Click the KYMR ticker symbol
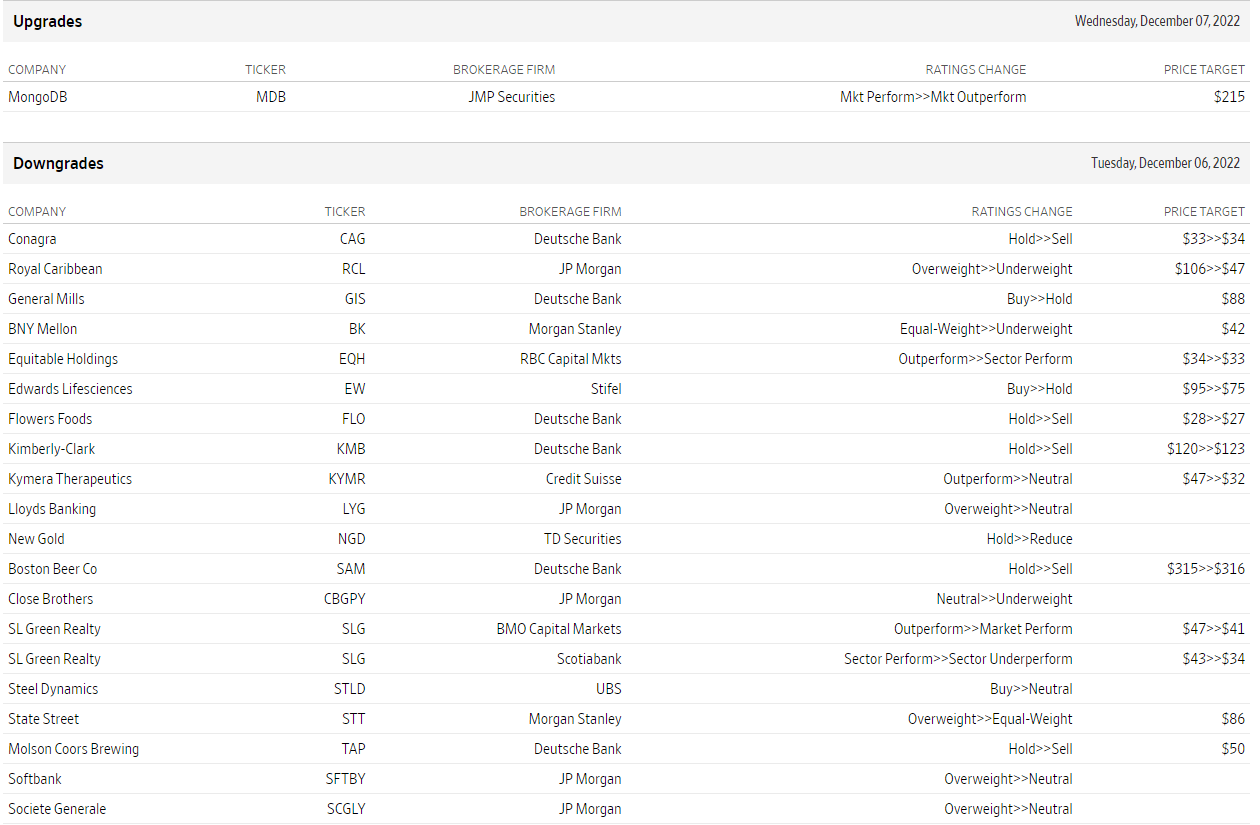This screenshot has height=825, width=1260. coord(347,479)
